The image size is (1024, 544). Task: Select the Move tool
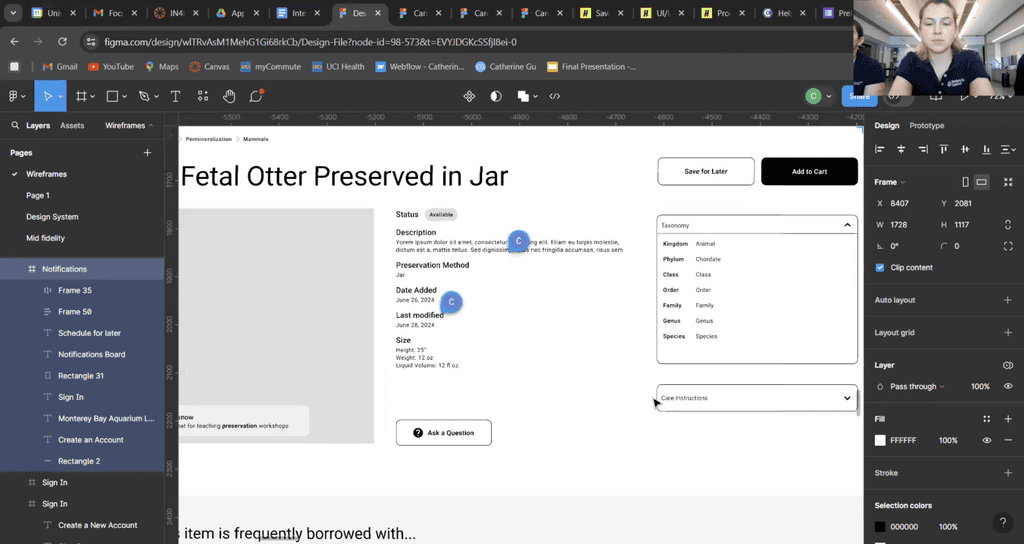(x=46, y=97)
